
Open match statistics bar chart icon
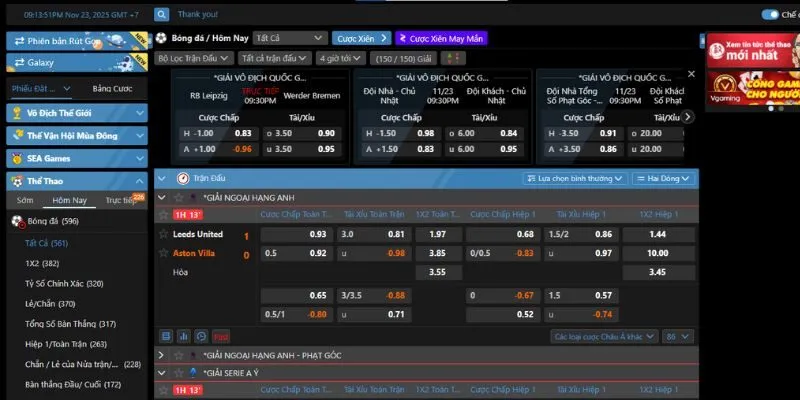tap(185, 337)
